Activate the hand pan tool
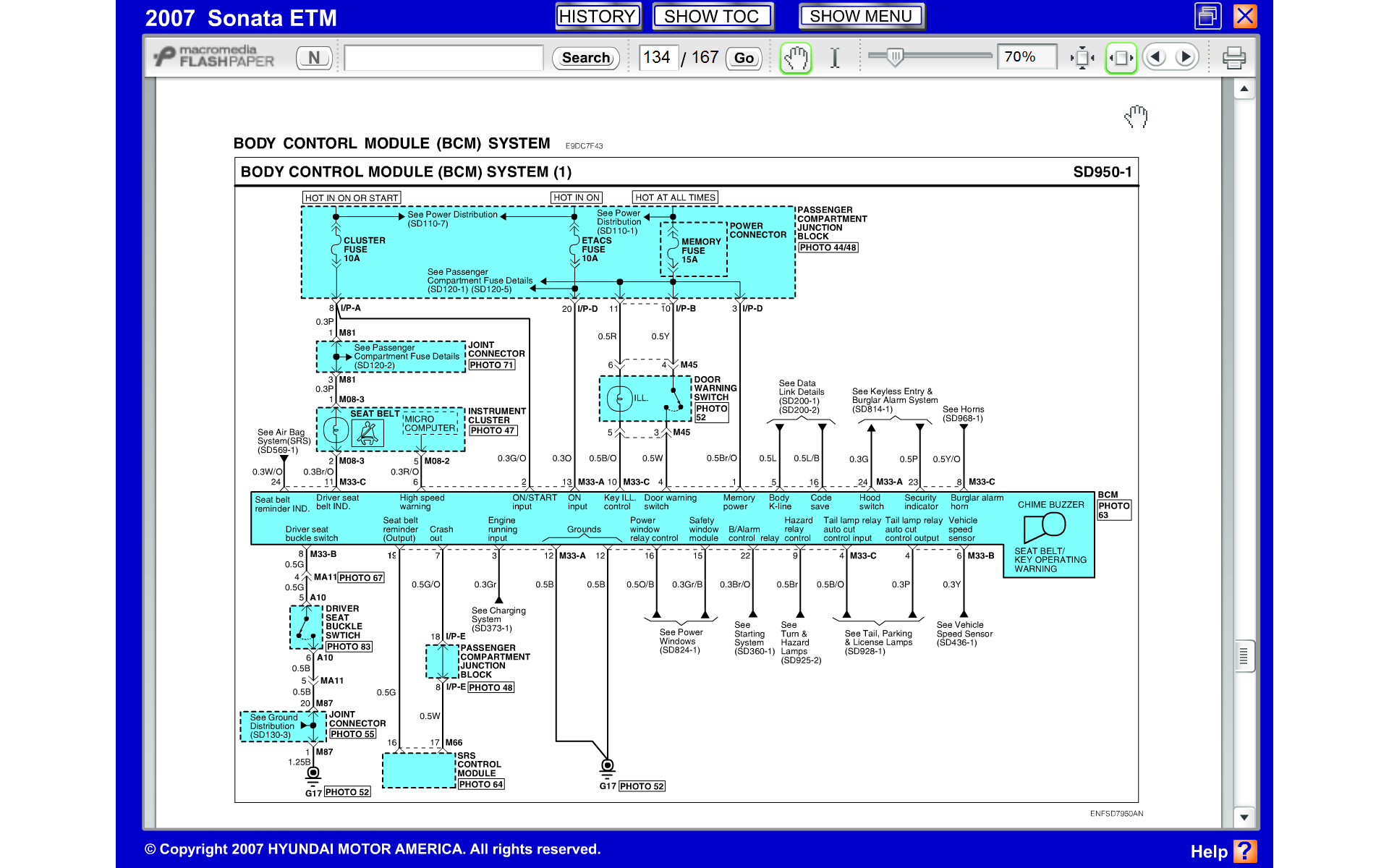Screen dimensions: 1389x868 796,58
